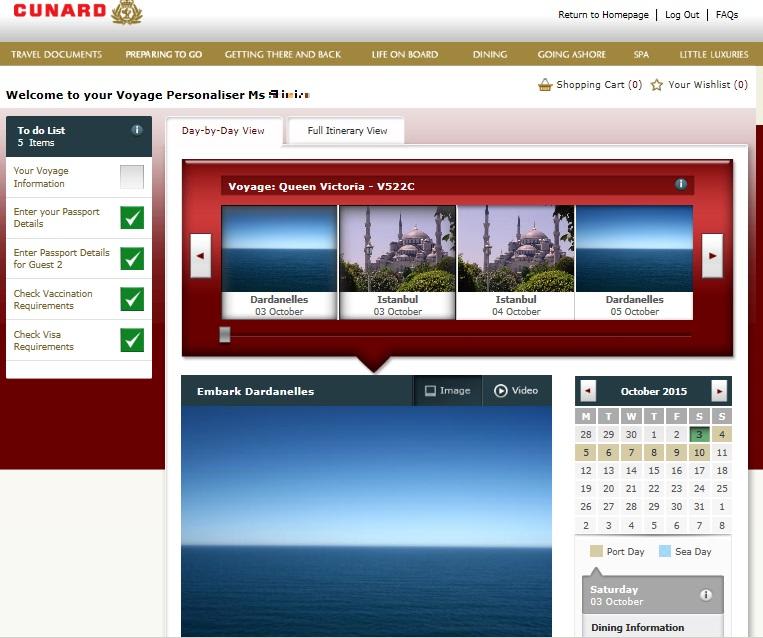Open Getting There And Back menu
The width and height of the screenshot is (763, 638).
(x=283, y=55)
